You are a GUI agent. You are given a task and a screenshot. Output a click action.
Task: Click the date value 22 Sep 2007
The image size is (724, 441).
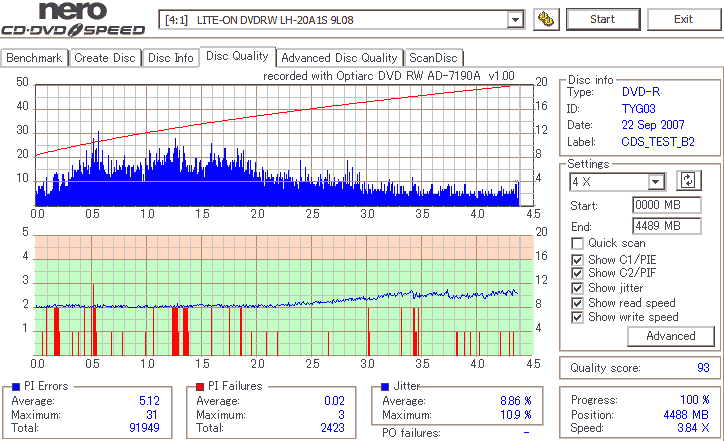(653, 125)
